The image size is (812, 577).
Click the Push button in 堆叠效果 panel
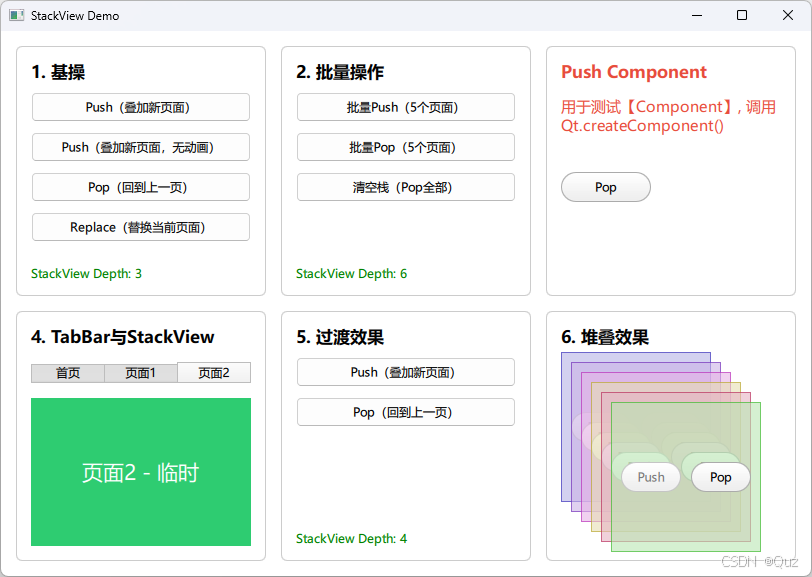[x=651, y=477]
